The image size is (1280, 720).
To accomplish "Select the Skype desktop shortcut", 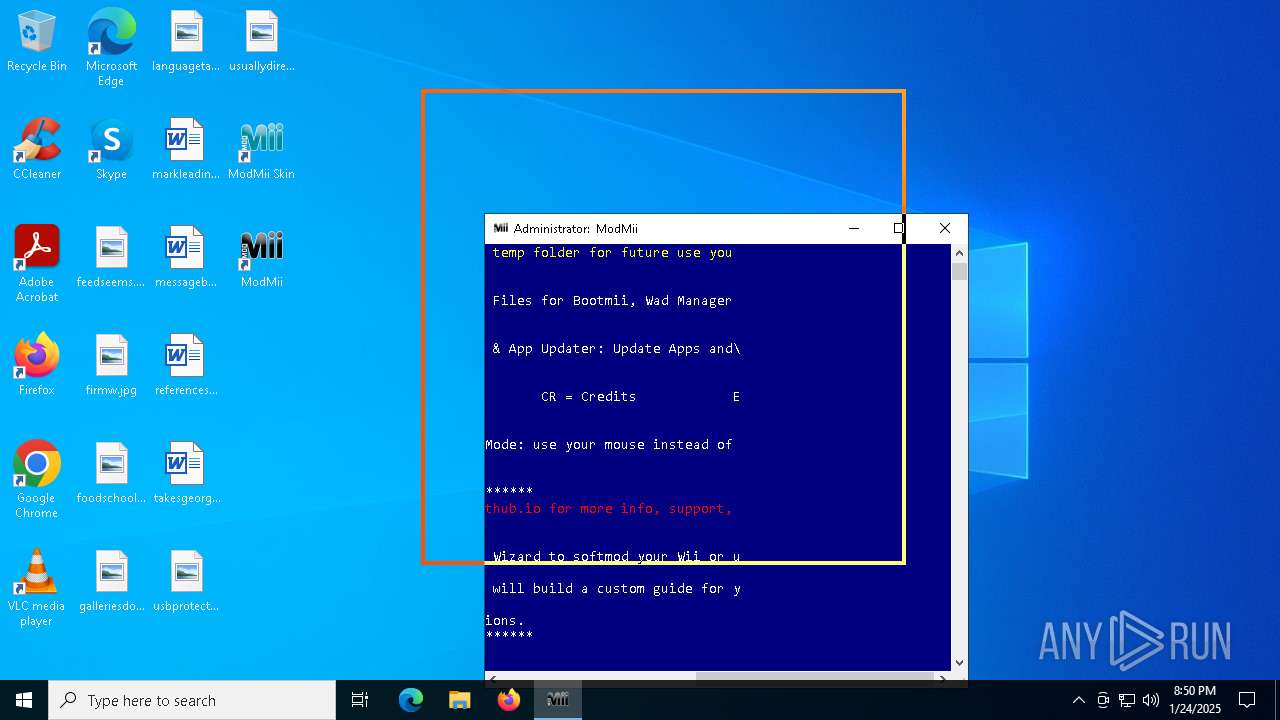I will 111,150.
